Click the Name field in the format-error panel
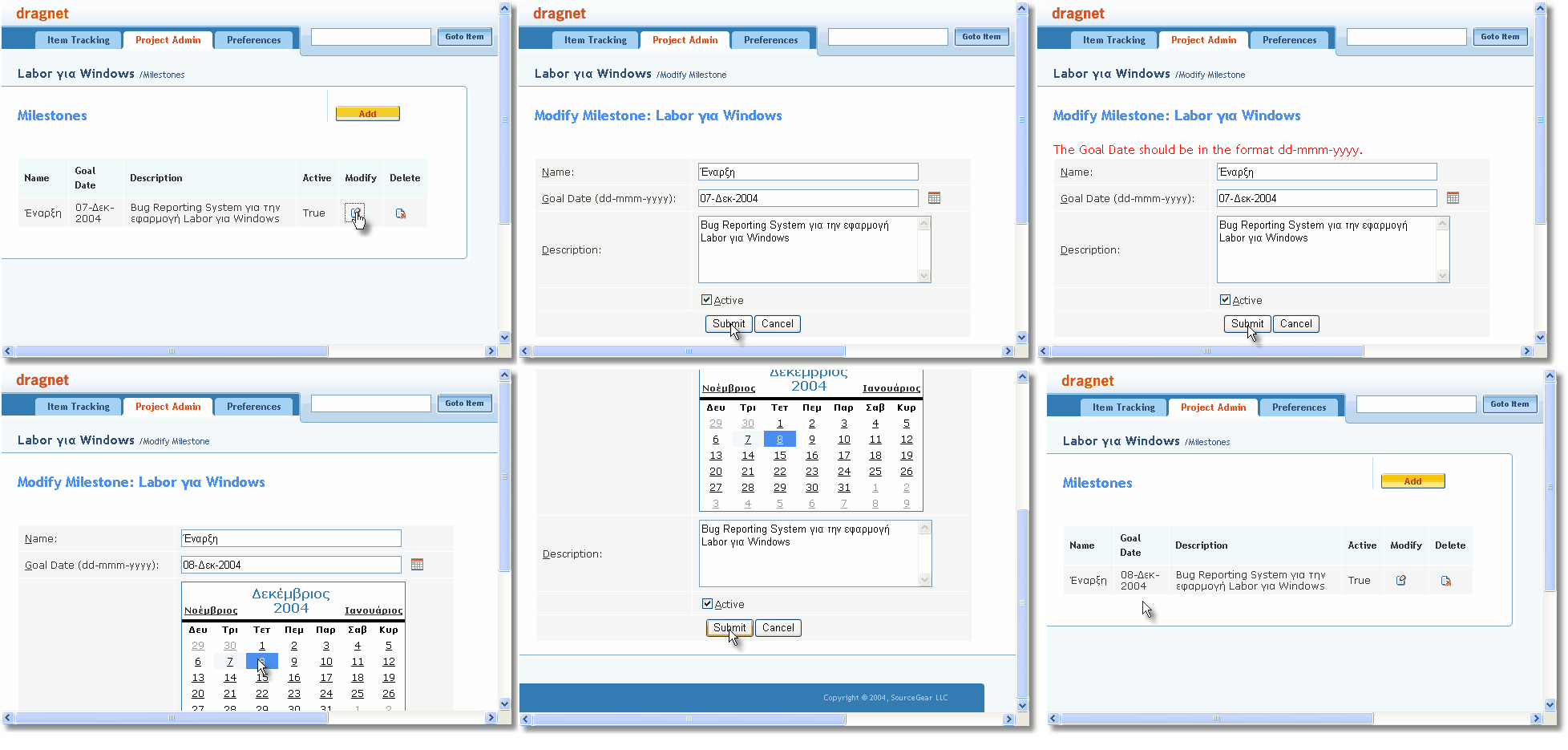The height and width of the screenshot is (750, 1568). 1327,172
